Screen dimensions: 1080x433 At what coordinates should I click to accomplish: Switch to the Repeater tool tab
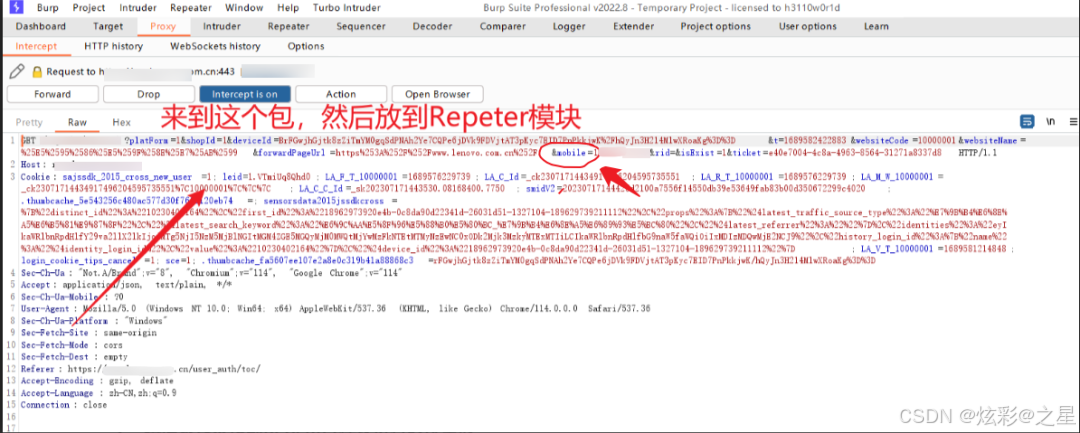click(x=289, y=26)
